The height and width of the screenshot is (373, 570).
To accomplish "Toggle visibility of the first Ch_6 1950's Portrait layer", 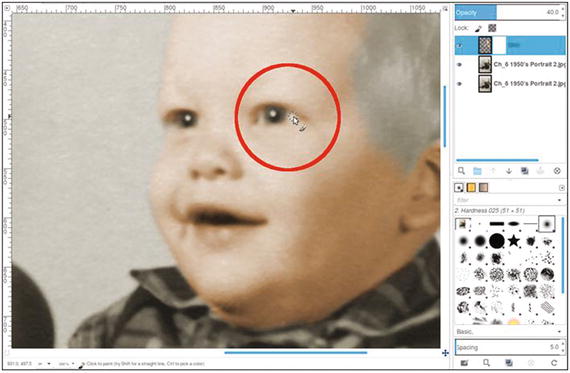I will [459, 65].
